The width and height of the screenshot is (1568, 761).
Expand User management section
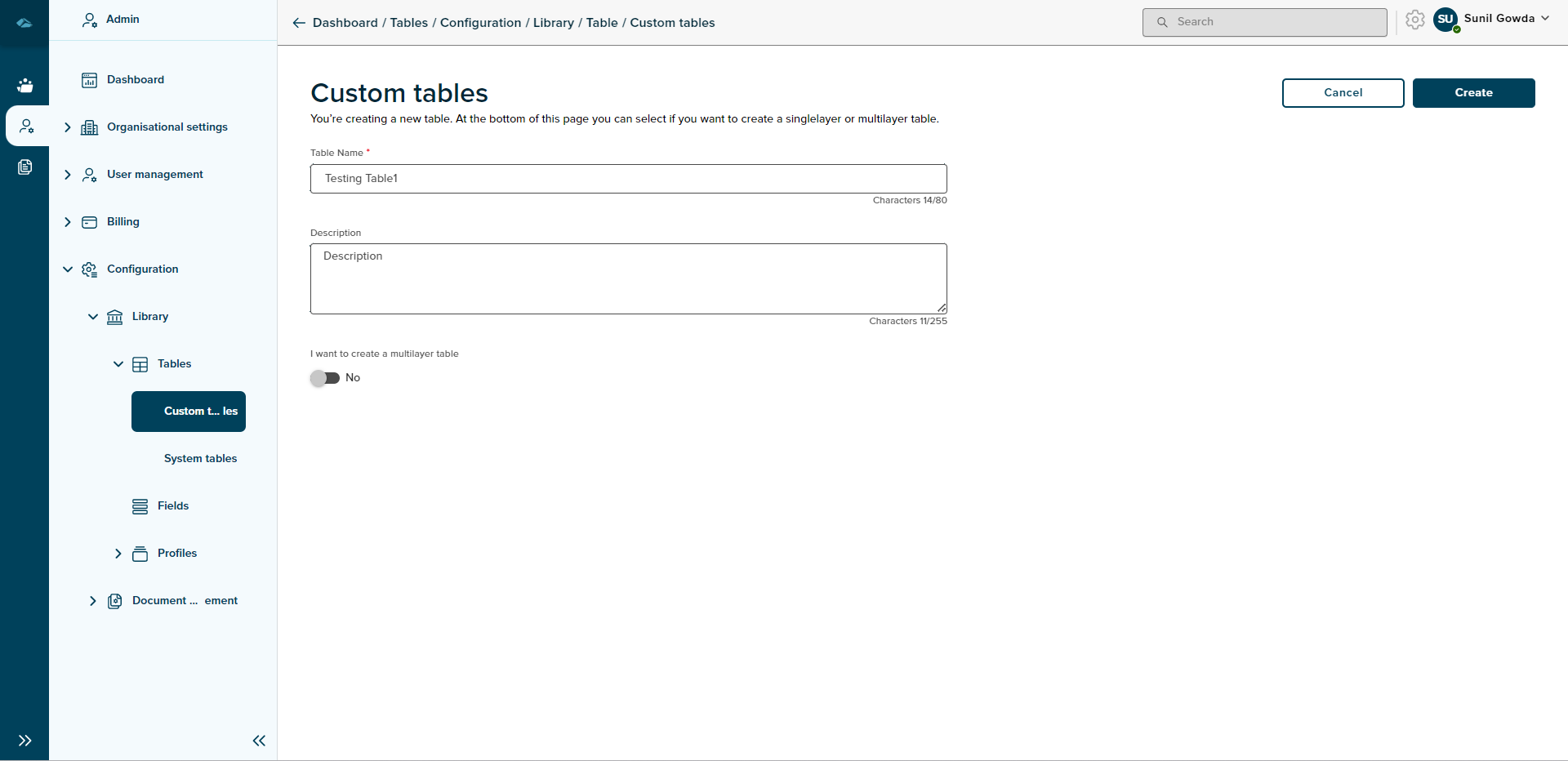[68, 175]
